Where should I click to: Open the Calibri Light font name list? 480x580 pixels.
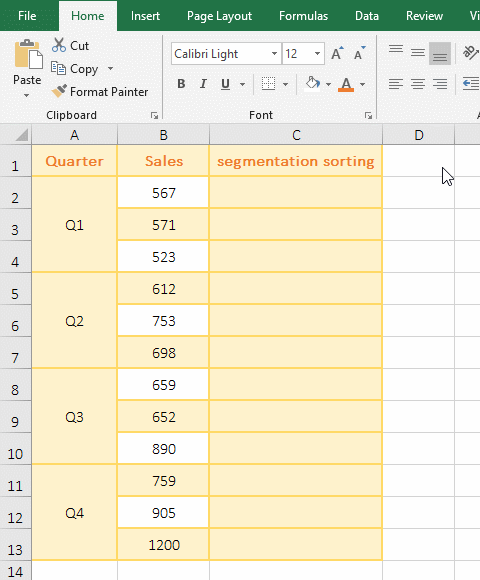pos(274,54)
